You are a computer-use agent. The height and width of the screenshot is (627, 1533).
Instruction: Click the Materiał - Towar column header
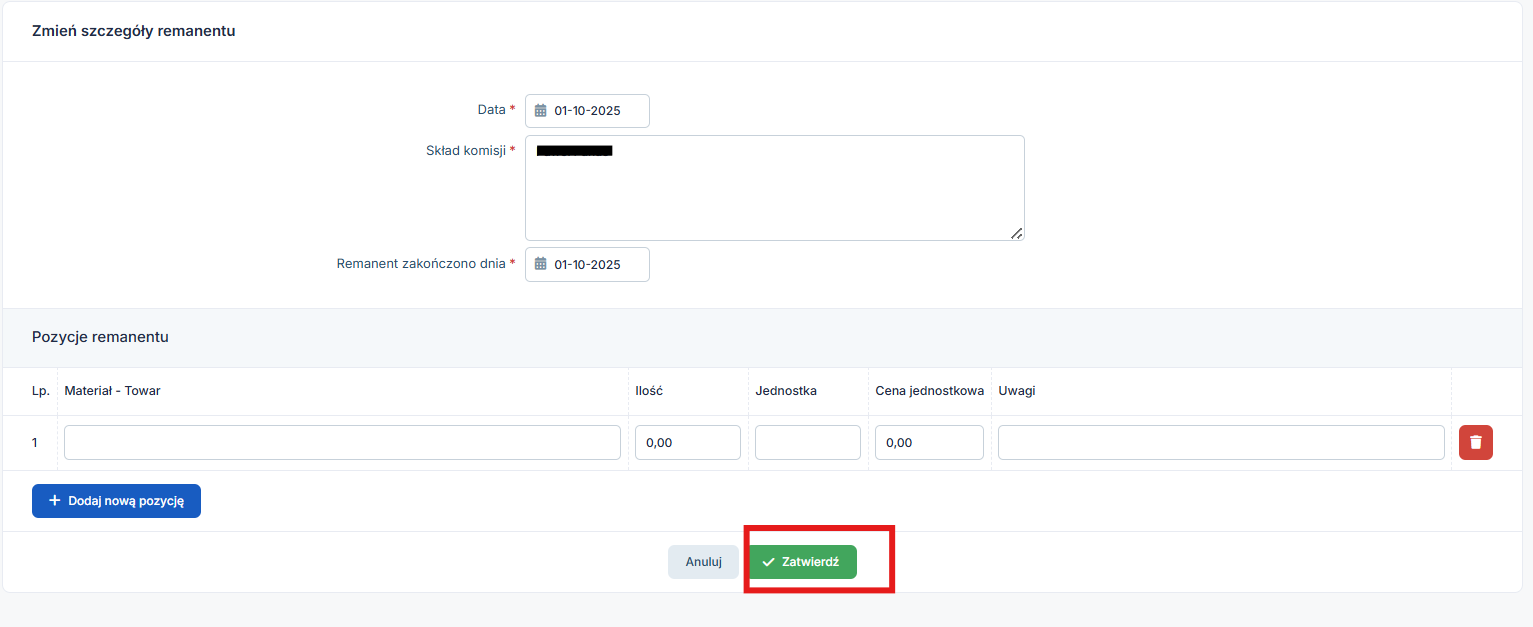pyautogui.click(x=112, y=391)
